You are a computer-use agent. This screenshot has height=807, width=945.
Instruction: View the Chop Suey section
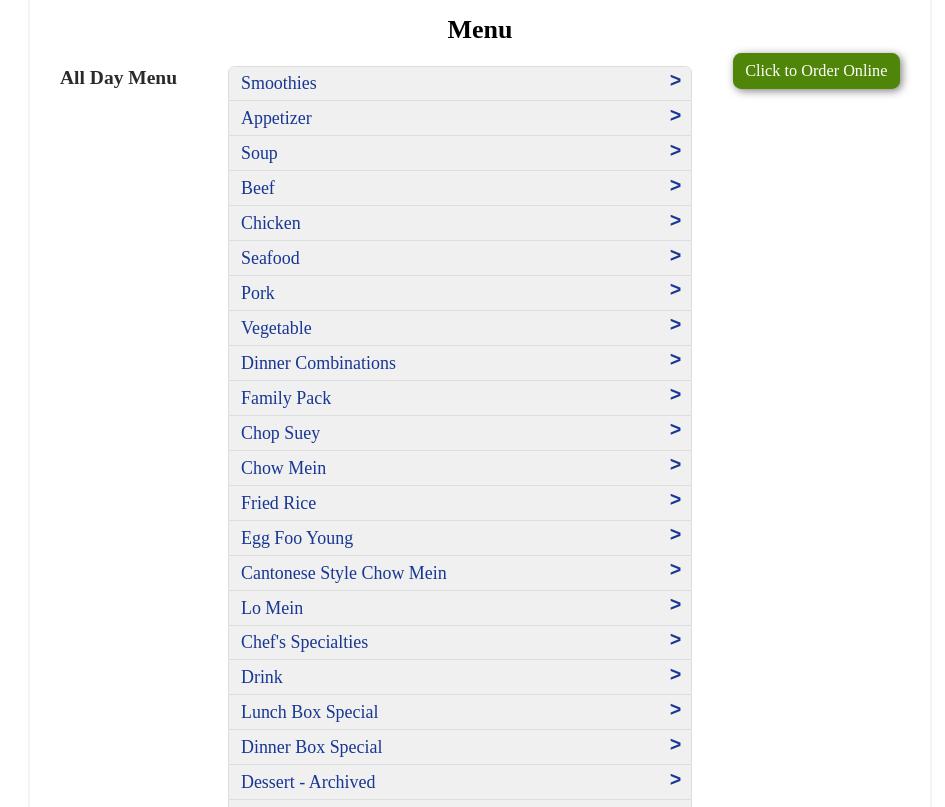pyautogui.click(x=280, y=433)
